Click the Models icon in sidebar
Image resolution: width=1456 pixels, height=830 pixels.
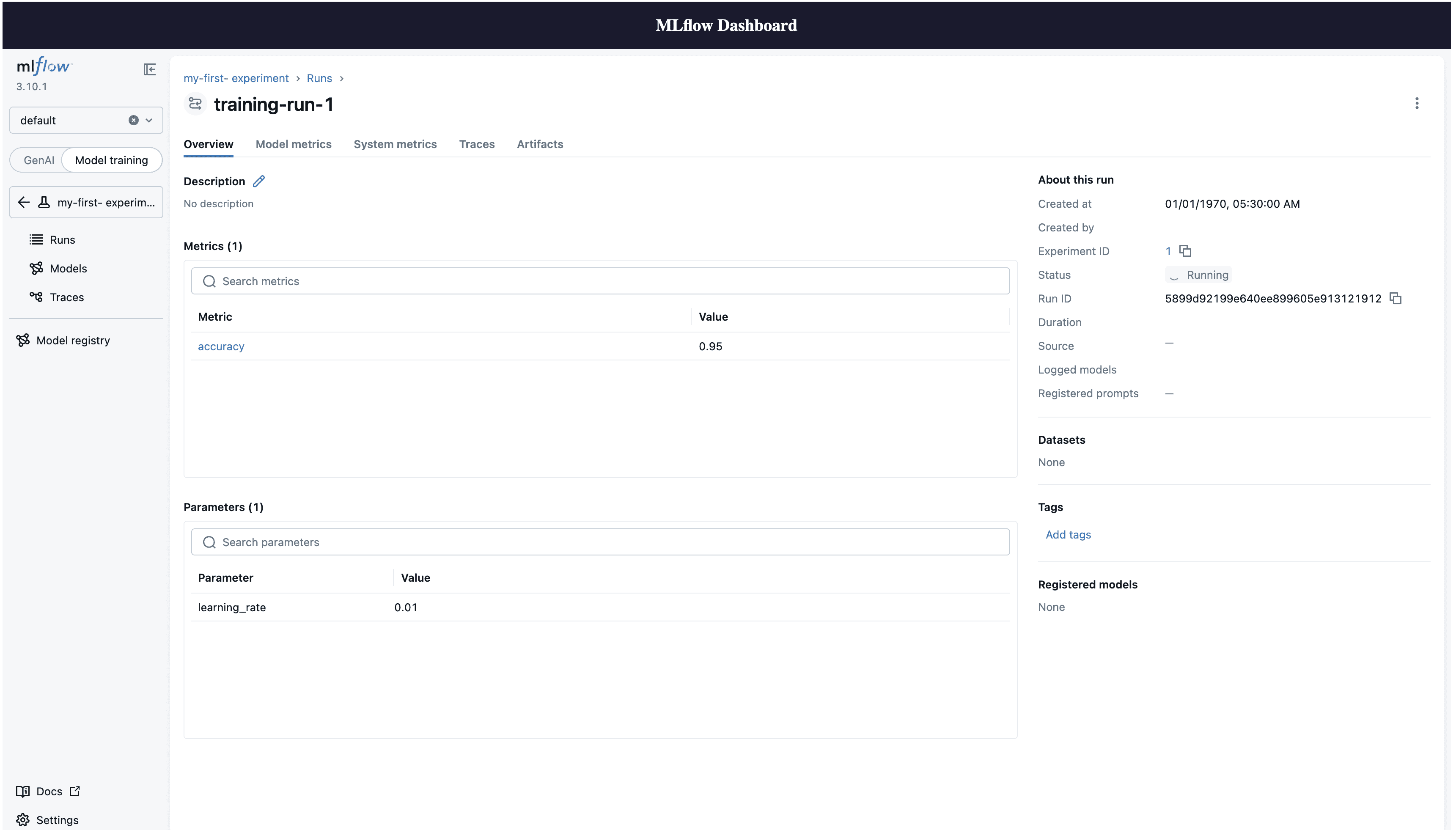click(x=36, y=269)
